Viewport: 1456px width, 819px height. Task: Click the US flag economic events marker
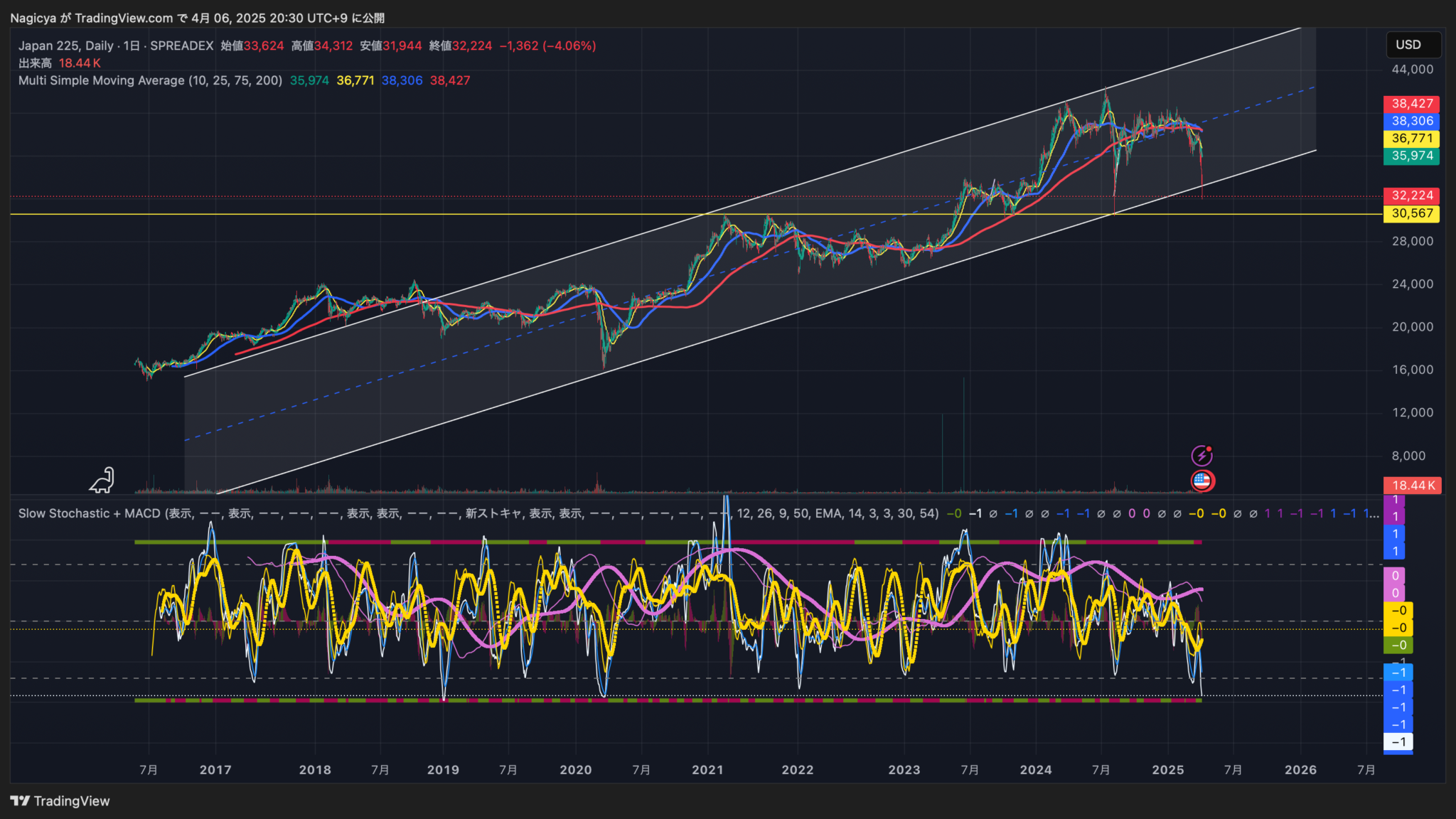pos(1201,481)
